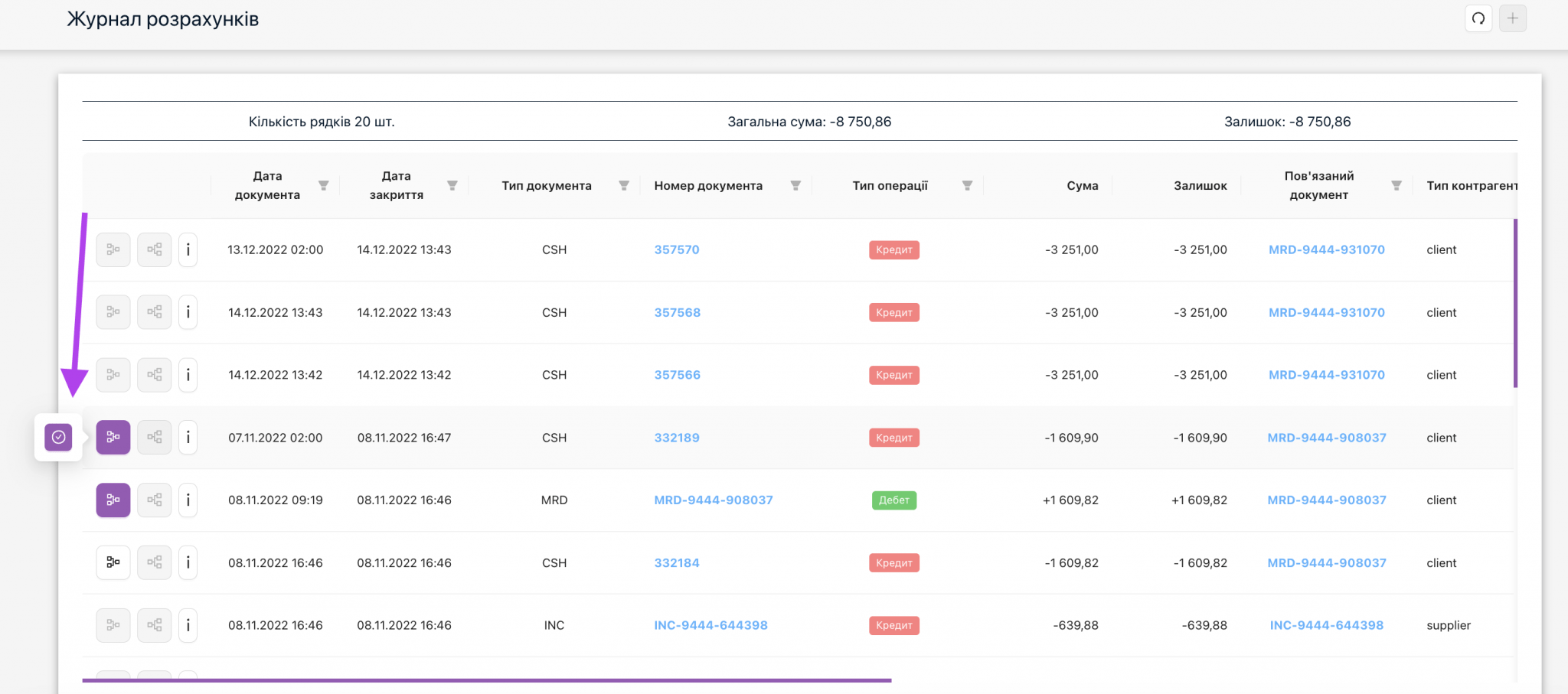Click green Дебет badge in MRD row
This screenshot has height=694, width=1568.
coord(894,500)
